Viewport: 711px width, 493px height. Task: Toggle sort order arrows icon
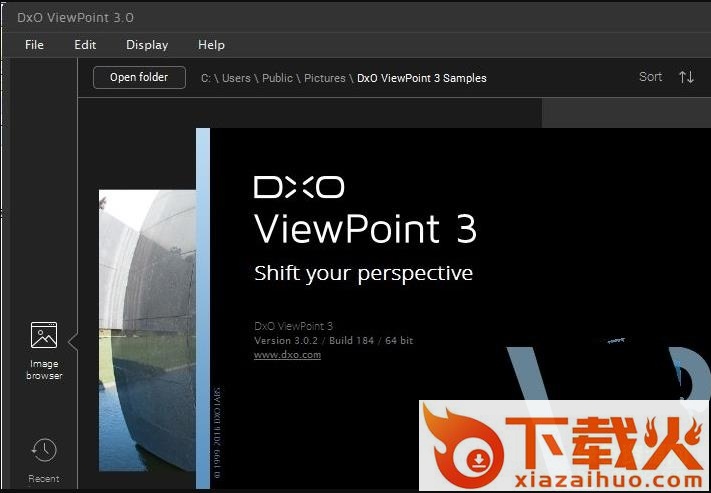pos(687,77)
